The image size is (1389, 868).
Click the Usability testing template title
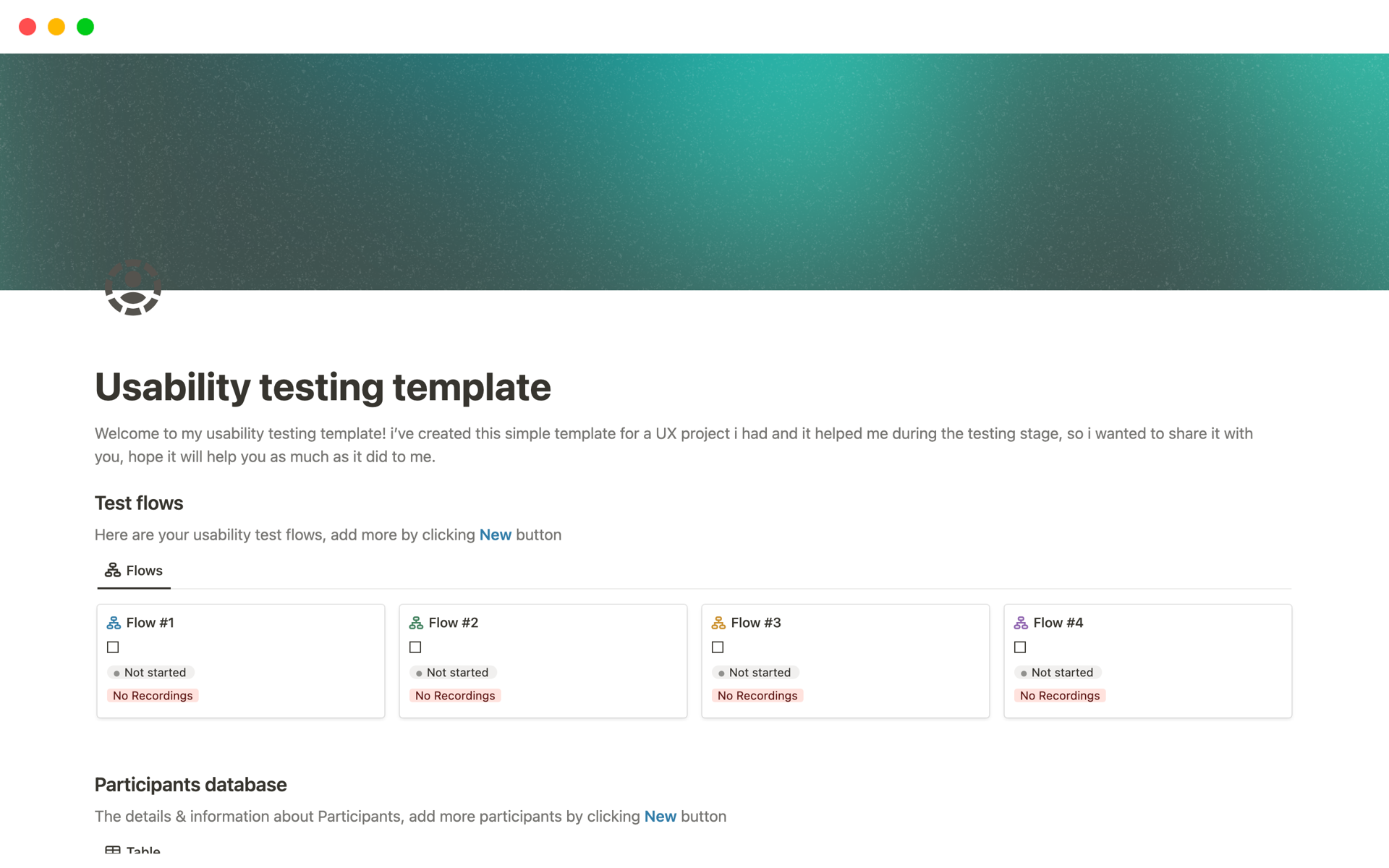tap(323, 387)
